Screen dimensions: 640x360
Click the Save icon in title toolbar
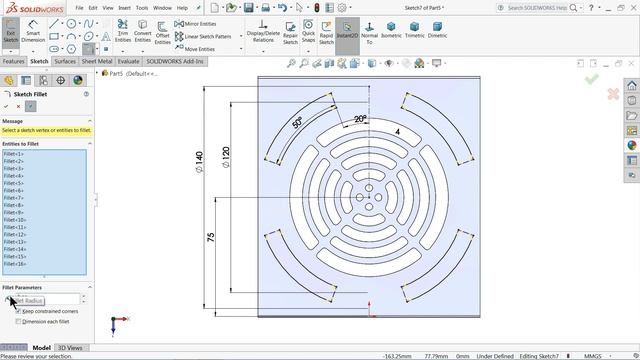[x=249, y=8]
